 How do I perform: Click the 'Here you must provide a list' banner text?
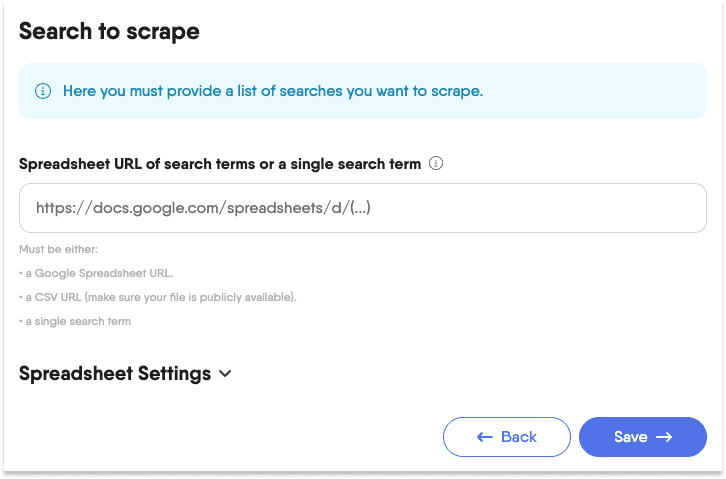click(273, 91)
